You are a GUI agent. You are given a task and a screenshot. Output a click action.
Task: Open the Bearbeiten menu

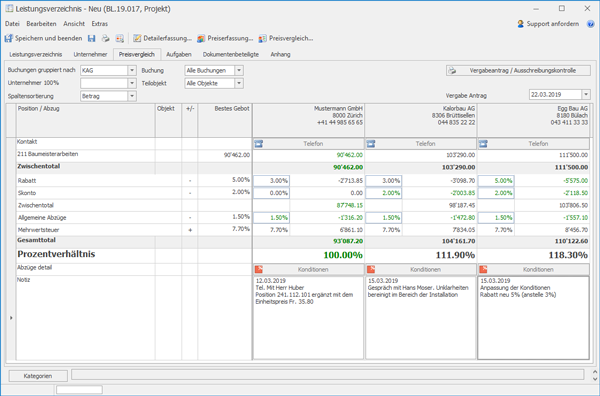(41, 24)
